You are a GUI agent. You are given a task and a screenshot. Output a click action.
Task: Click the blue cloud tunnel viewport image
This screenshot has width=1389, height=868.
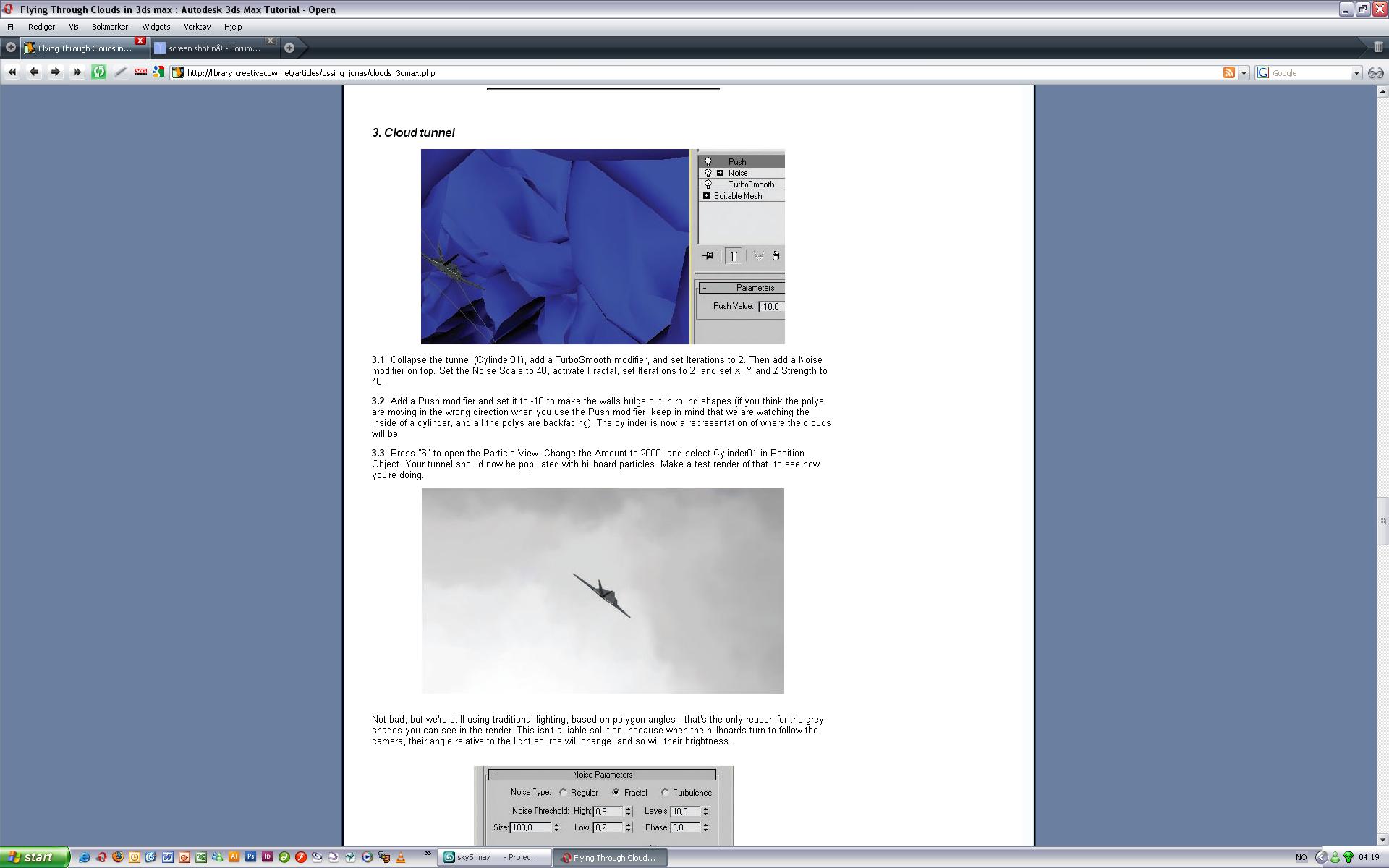555,246
